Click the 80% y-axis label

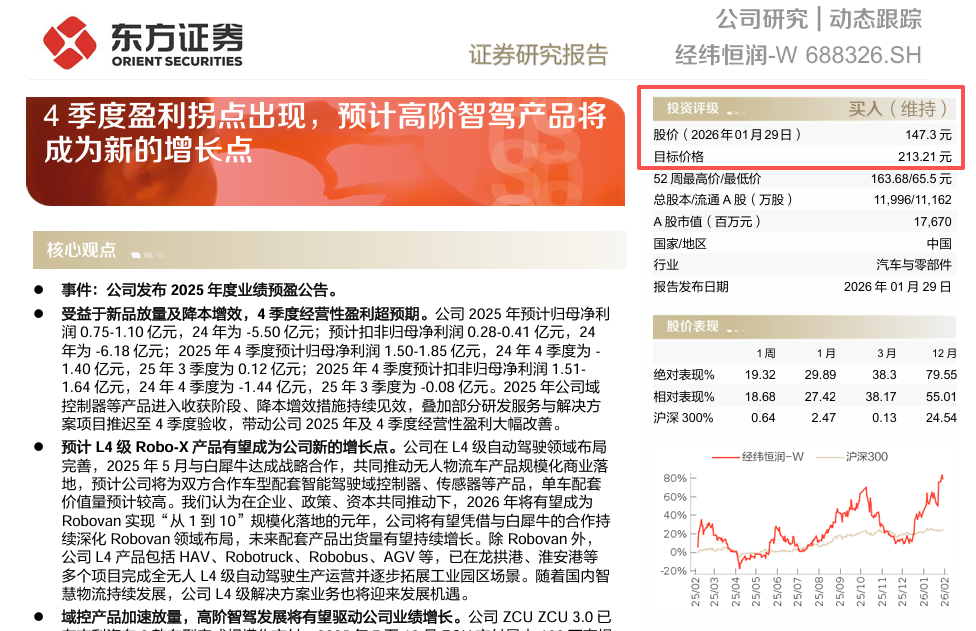(x=675, y=479)
